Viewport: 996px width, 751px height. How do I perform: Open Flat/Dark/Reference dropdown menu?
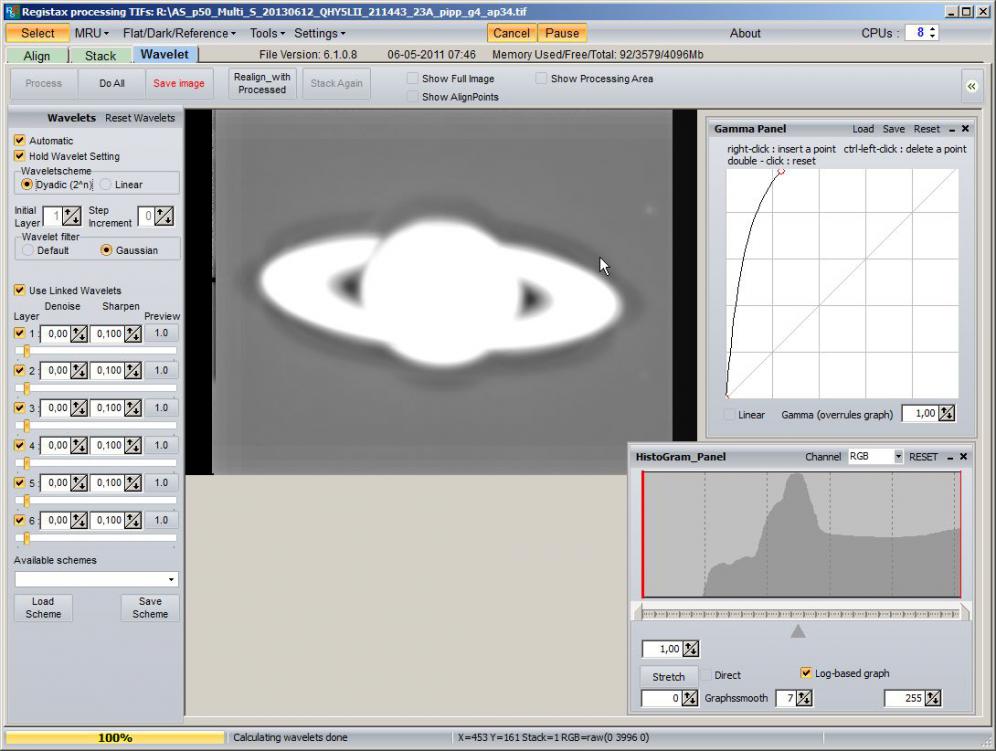click(x=179, y=33)
